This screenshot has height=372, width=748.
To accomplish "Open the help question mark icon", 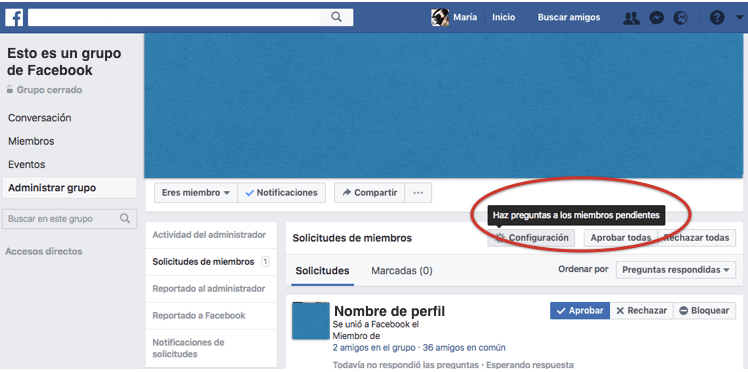I will pyautogui.click(x=717, y=18).
